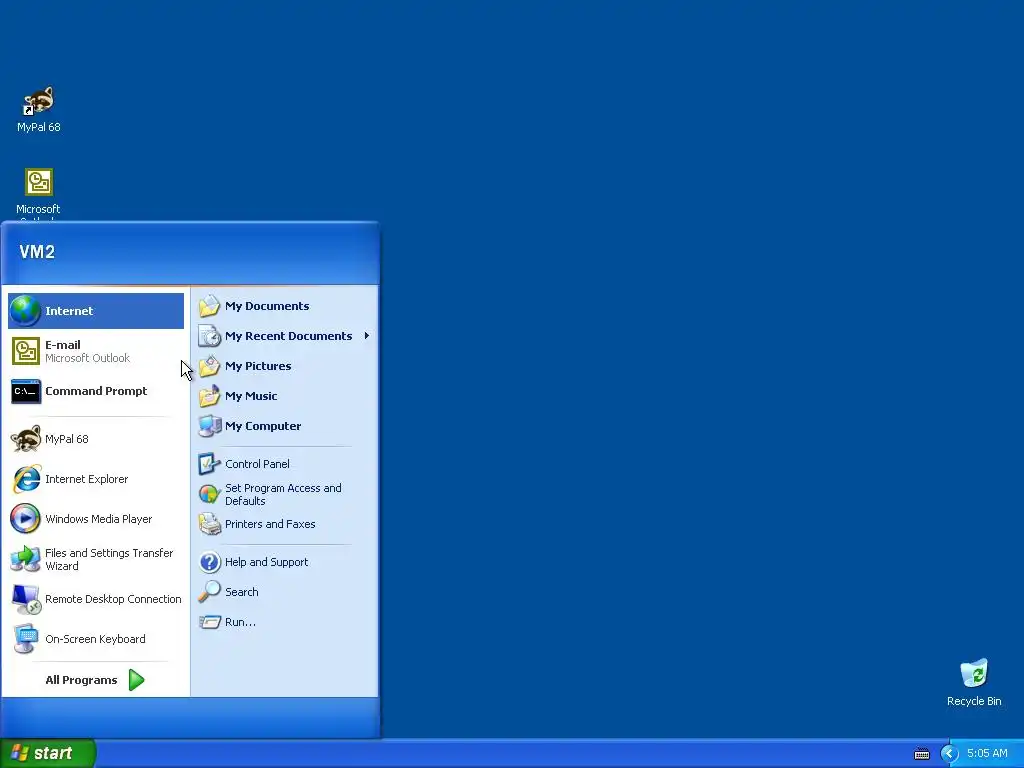Click the Search magnifying glass icon
This screenshot has width=1024, height=768.
[x=210, y=592]
